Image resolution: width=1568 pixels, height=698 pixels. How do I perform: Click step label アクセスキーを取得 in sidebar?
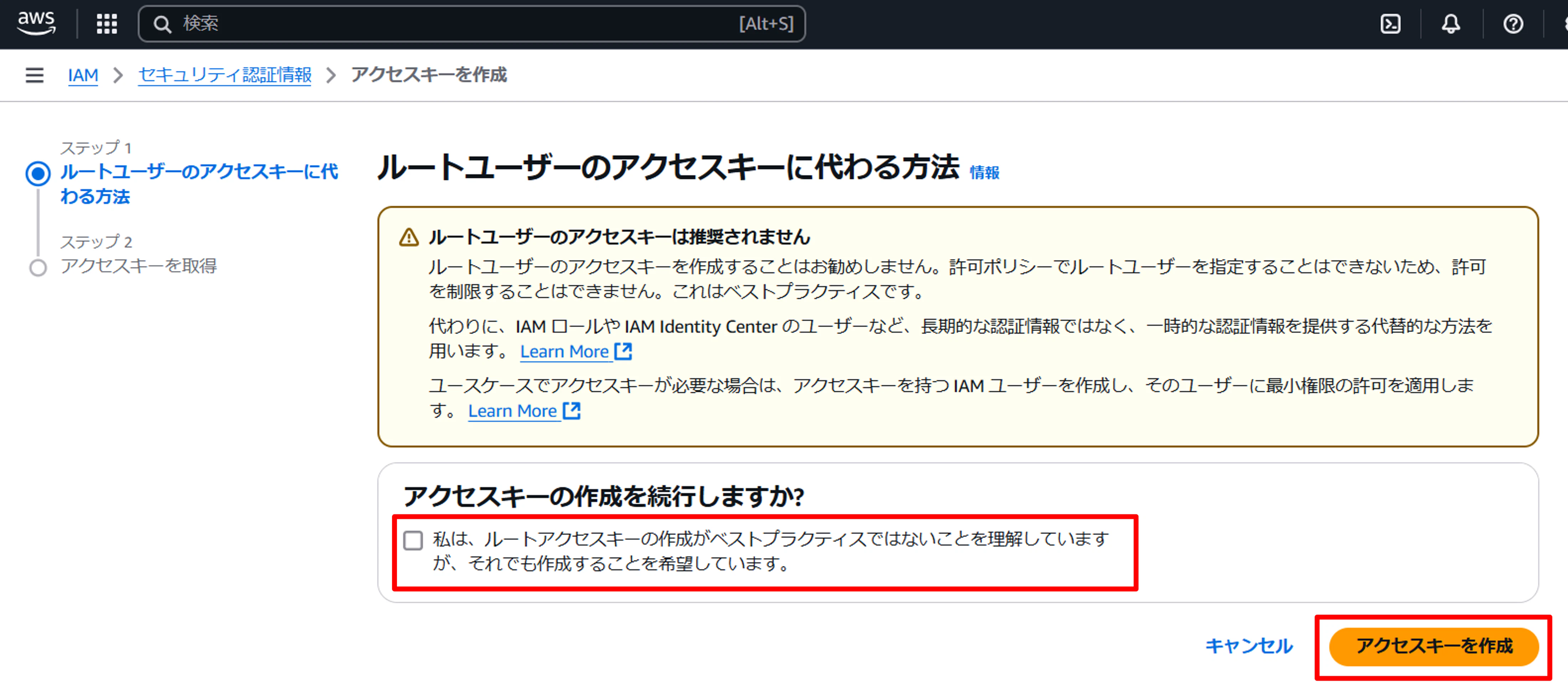(139, 266)
